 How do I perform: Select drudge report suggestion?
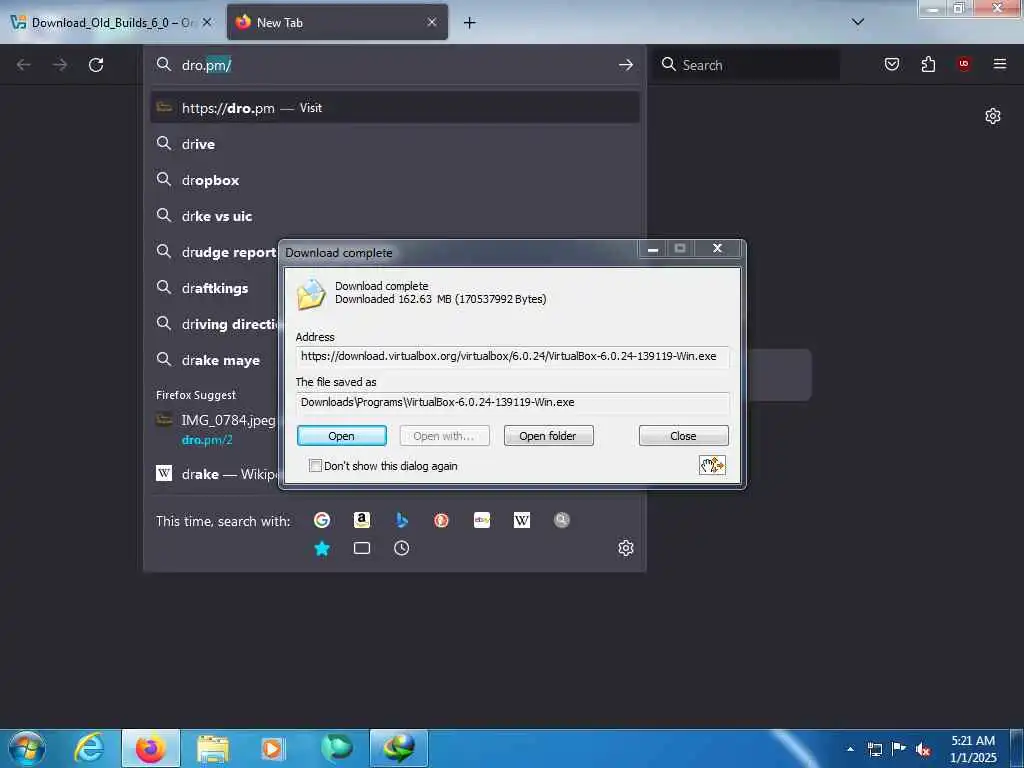pos(215,252)
